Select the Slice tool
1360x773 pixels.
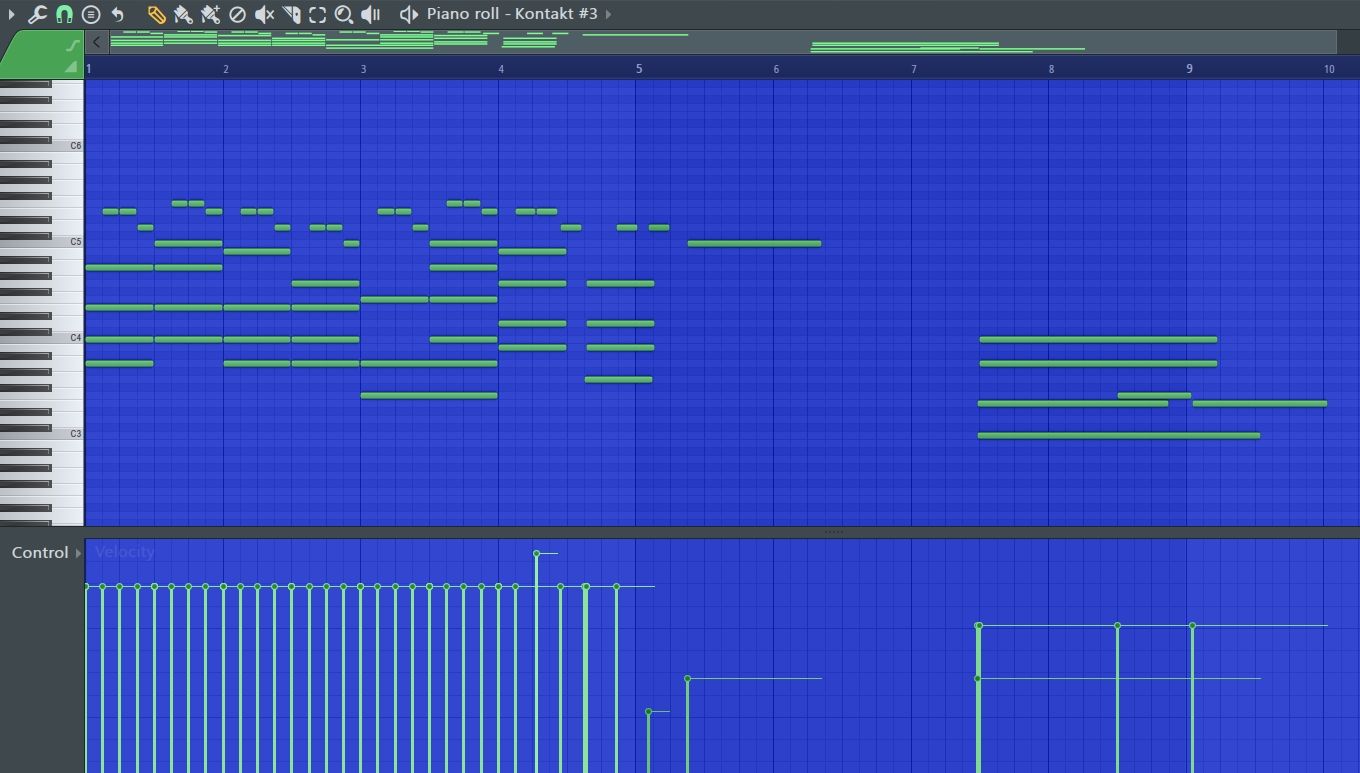click(291, 14)
